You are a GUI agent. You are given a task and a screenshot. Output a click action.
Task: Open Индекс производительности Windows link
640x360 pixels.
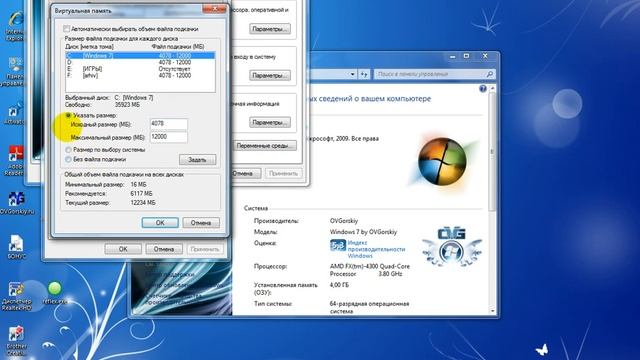(376, 249)
